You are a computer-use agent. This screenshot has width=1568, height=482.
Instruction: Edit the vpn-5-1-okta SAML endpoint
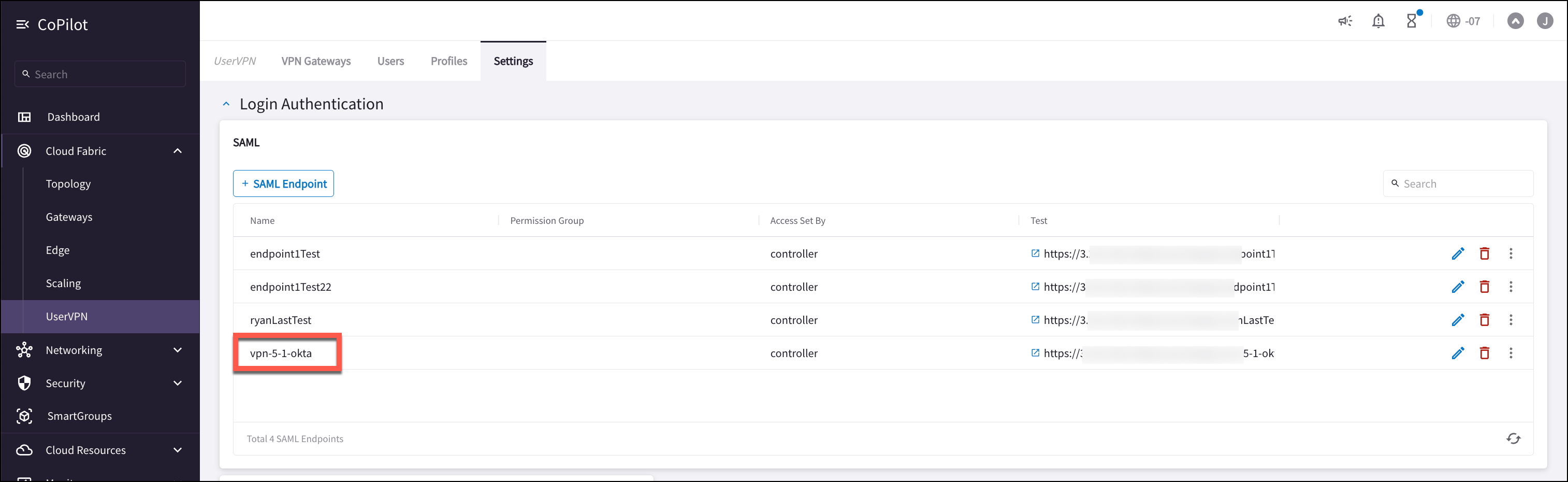[1458, 353]
